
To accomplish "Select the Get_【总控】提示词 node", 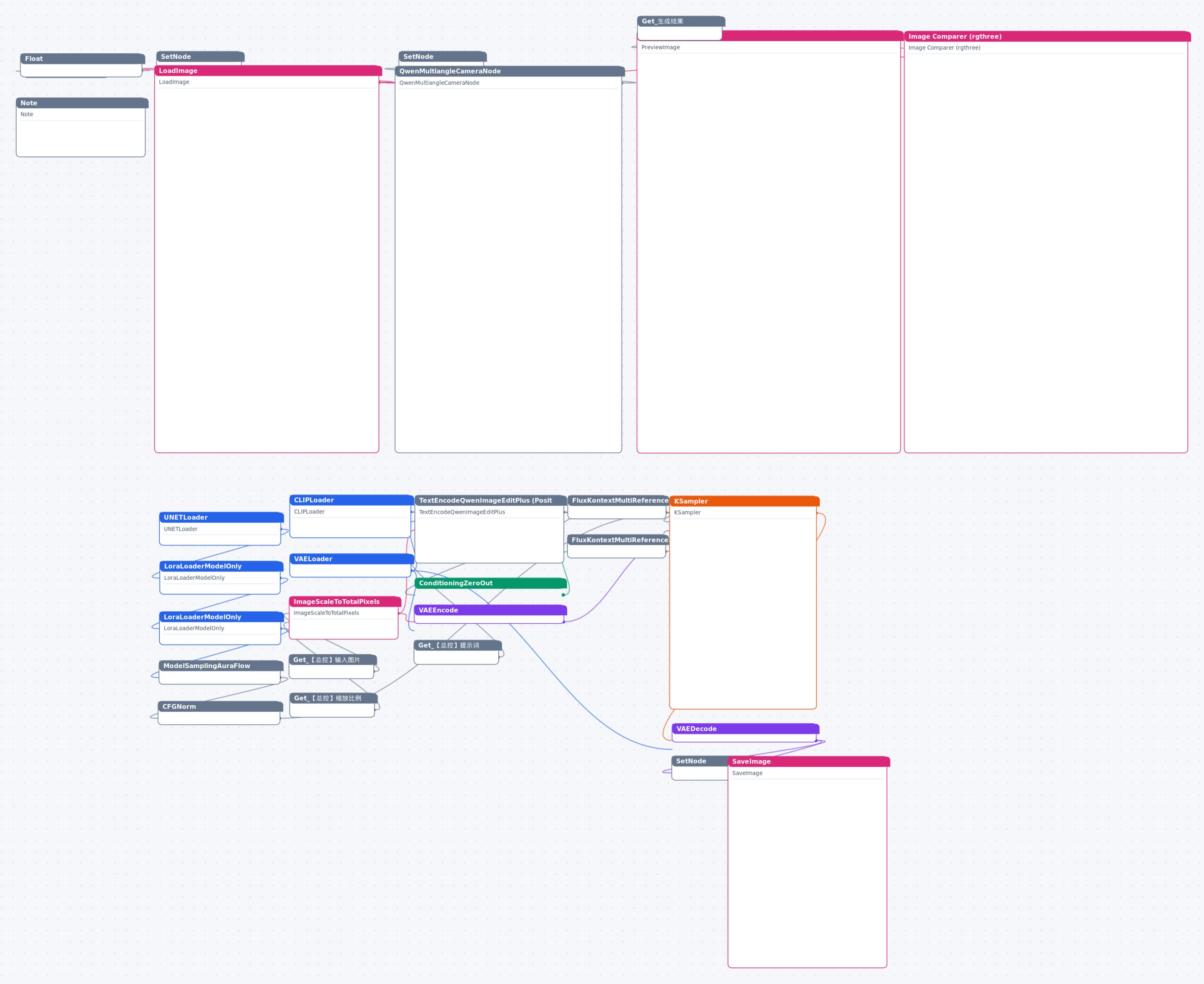I will point(457,652).
